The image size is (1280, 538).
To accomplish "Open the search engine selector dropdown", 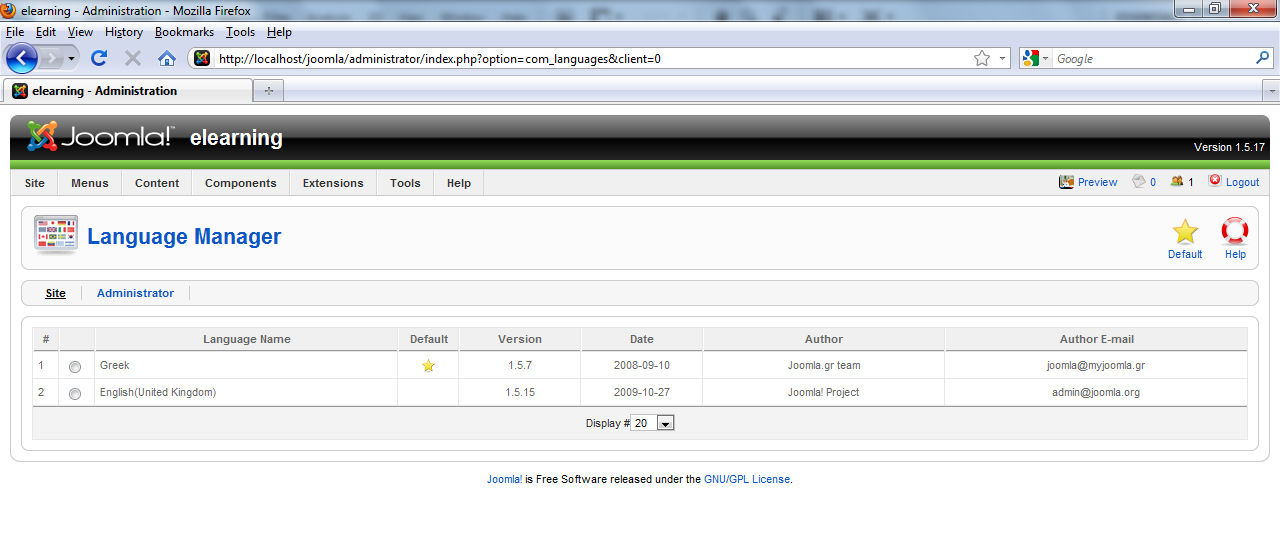I will click(1046, 58).
